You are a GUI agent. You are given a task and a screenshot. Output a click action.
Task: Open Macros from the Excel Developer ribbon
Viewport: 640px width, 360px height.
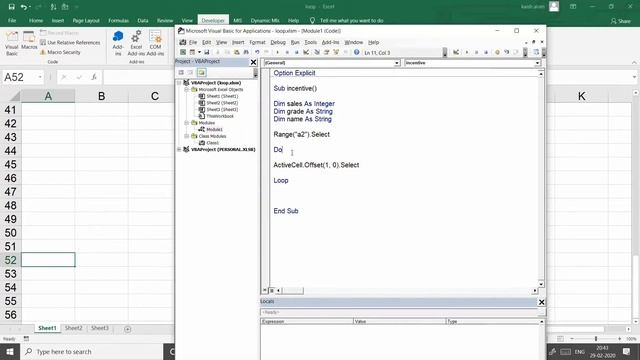[x=29, y=41]
